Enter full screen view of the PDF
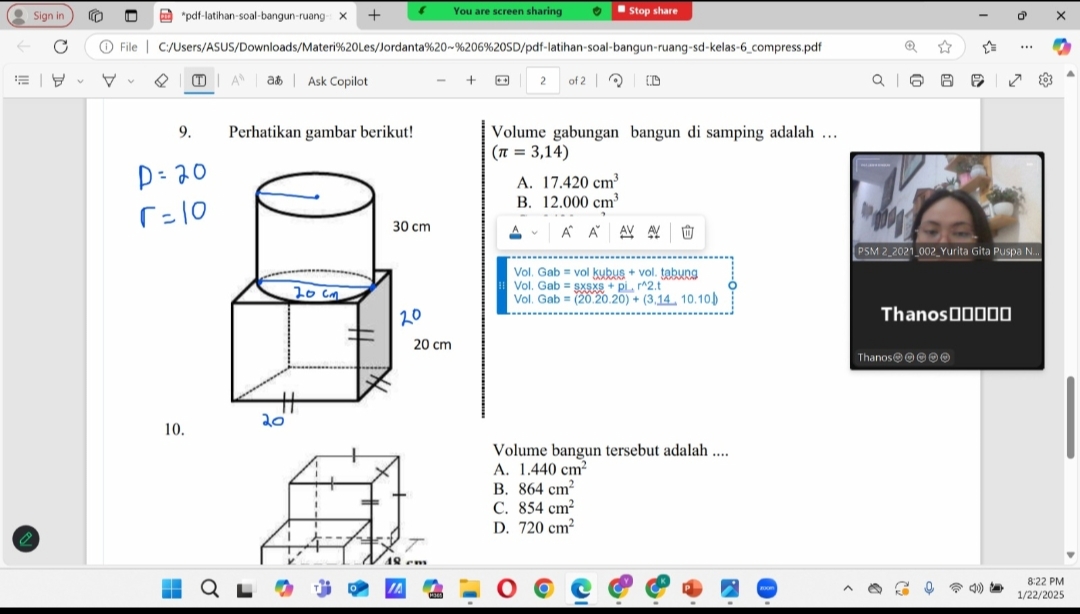This screenshot has height=614, width=1080. tap(1015, 81)
